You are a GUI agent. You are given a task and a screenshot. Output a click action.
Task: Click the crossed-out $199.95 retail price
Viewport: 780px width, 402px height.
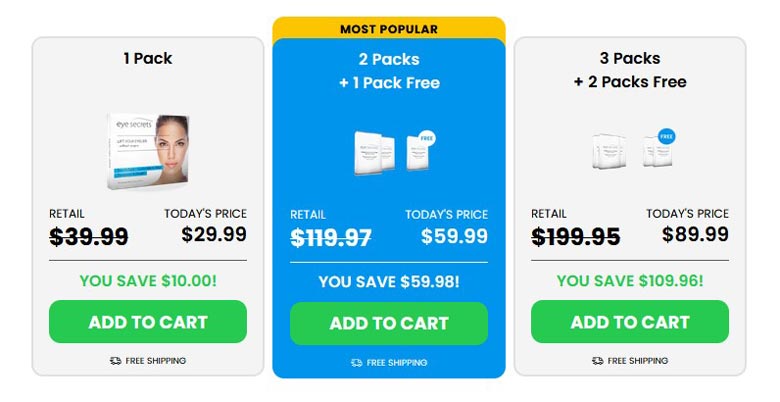coord(576,236)
